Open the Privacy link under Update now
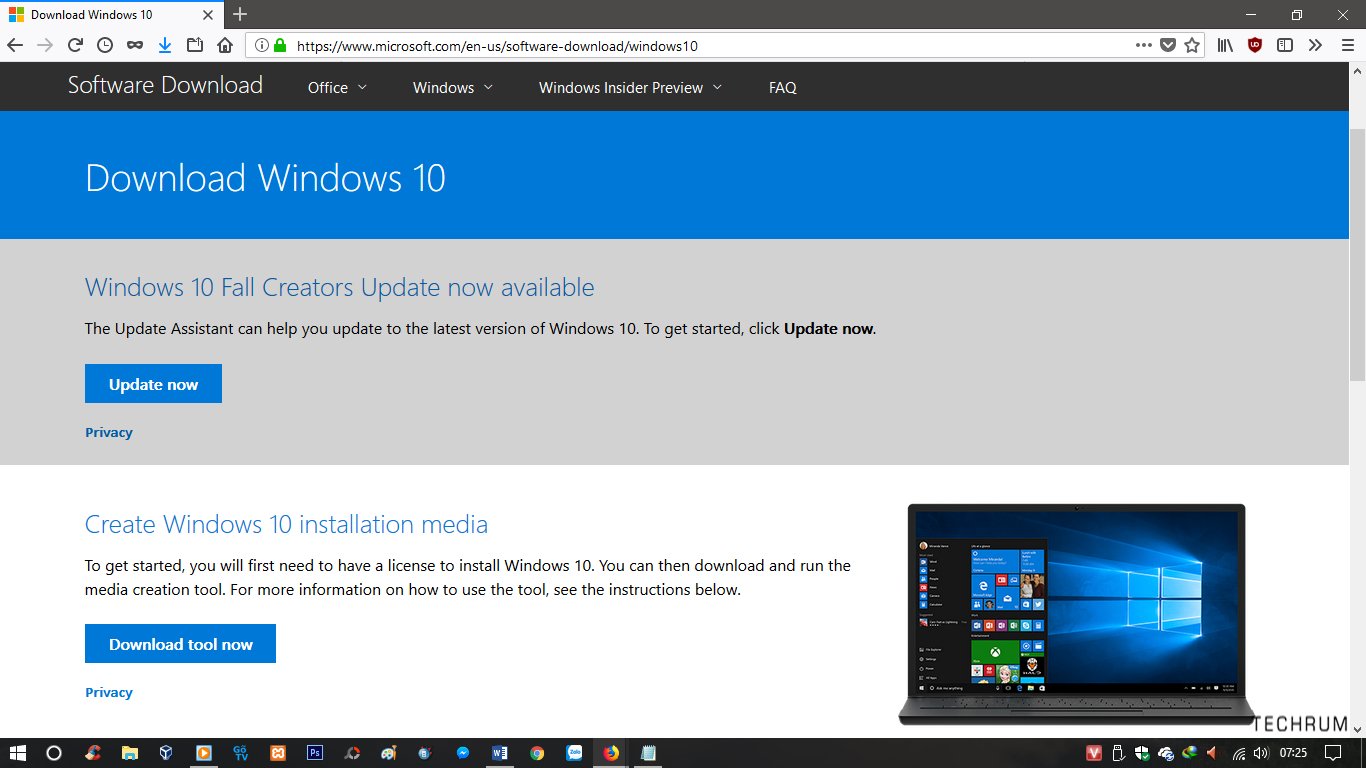This screenshot has height=768, width=1366. [109, 433]
